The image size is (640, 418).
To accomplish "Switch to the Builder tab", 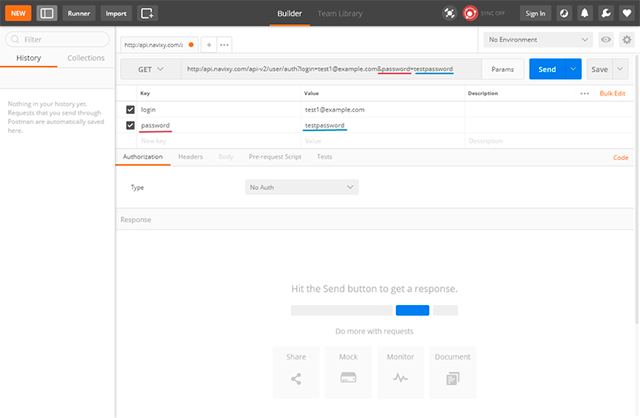I will click(x=289, y=13).
